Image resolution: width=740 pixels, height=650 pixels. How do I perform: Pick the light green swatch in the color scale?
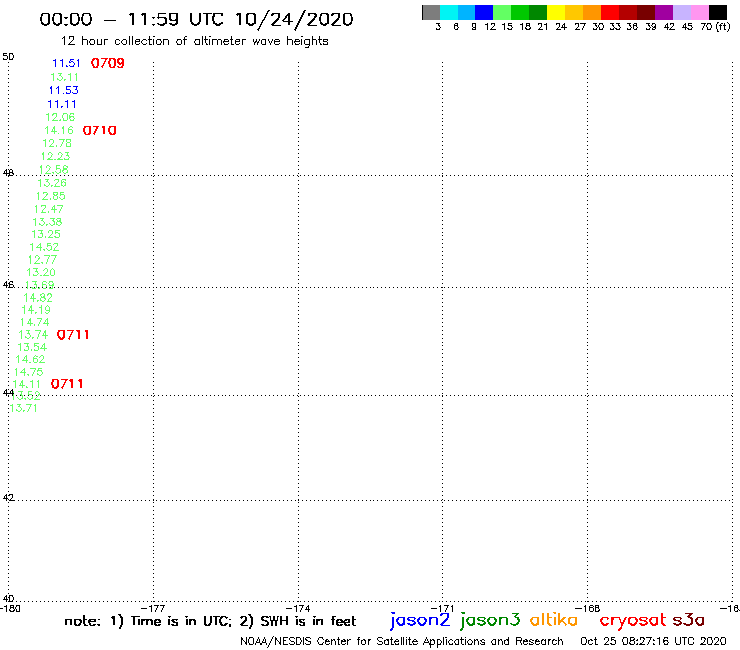502,12
